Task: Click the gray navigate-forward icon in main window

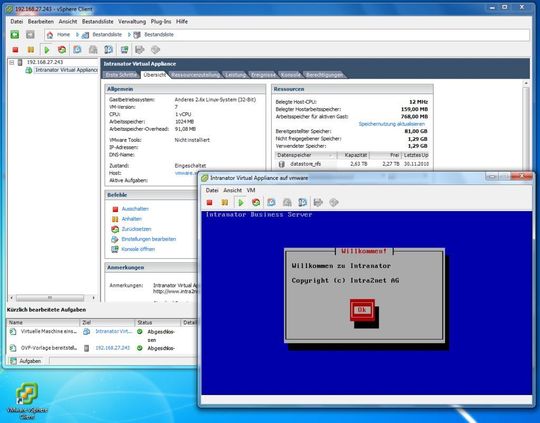Action: (30, 34)
